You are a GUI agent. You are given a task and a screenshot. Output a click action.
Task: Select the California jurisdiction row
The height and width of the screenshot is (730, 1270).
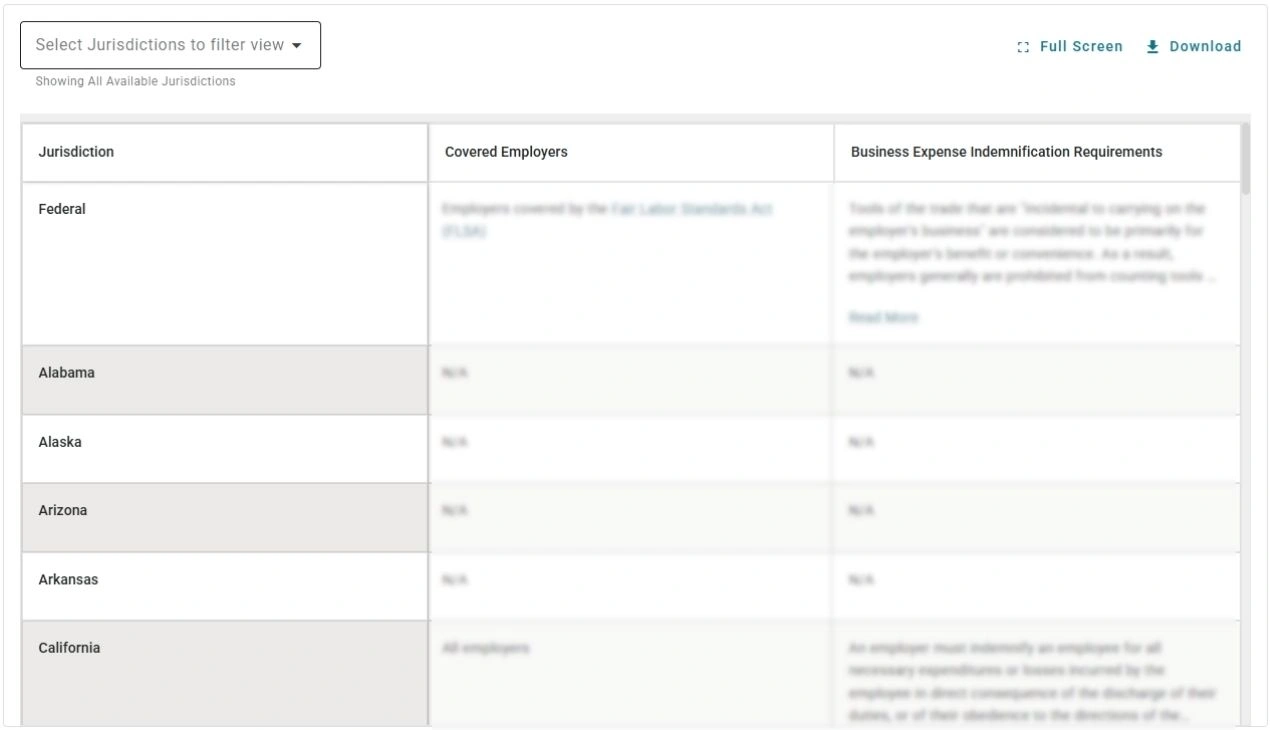point(67,648)
